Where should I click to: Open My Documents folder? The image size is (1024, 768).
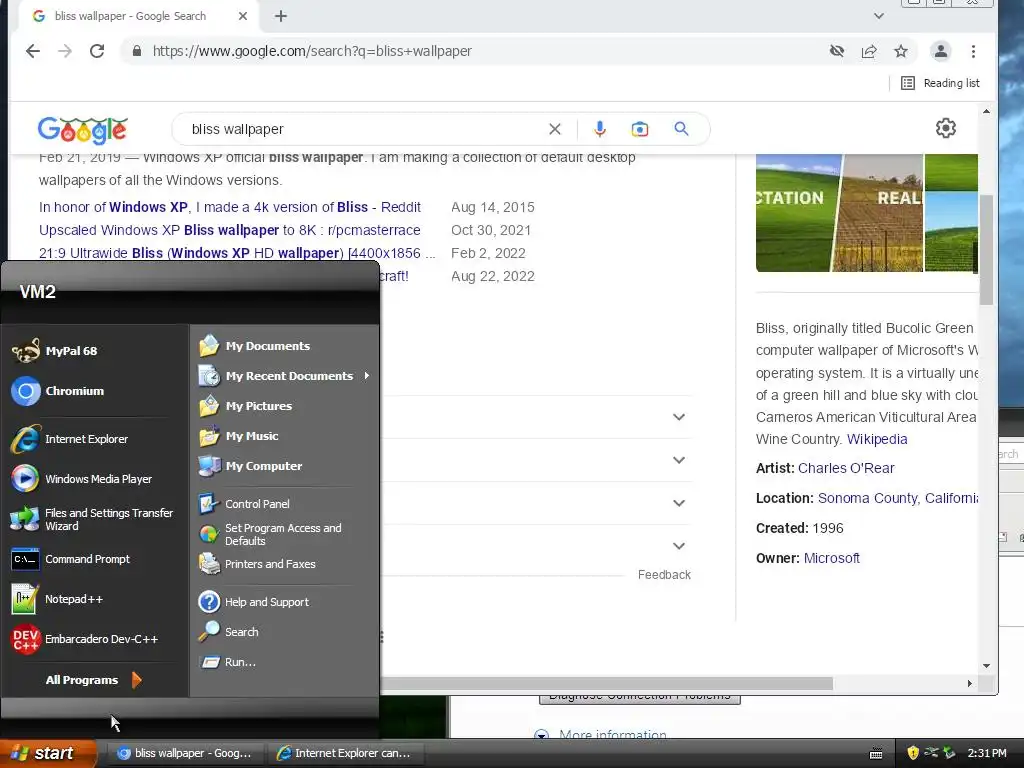(254, 345)
